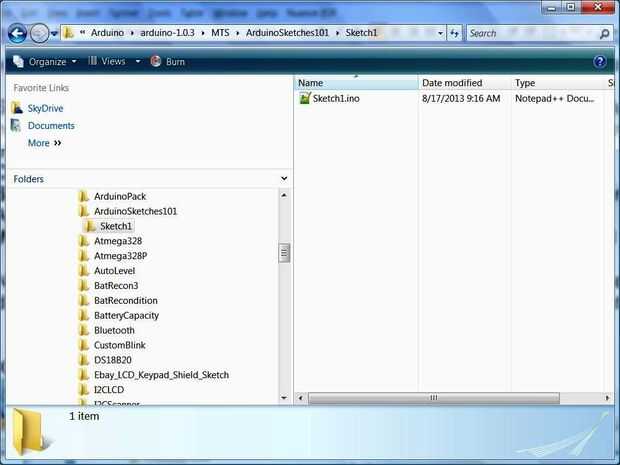Click the Documents icon in Favorite Links
Screen dimensions: 620x465
click(16, 125)
